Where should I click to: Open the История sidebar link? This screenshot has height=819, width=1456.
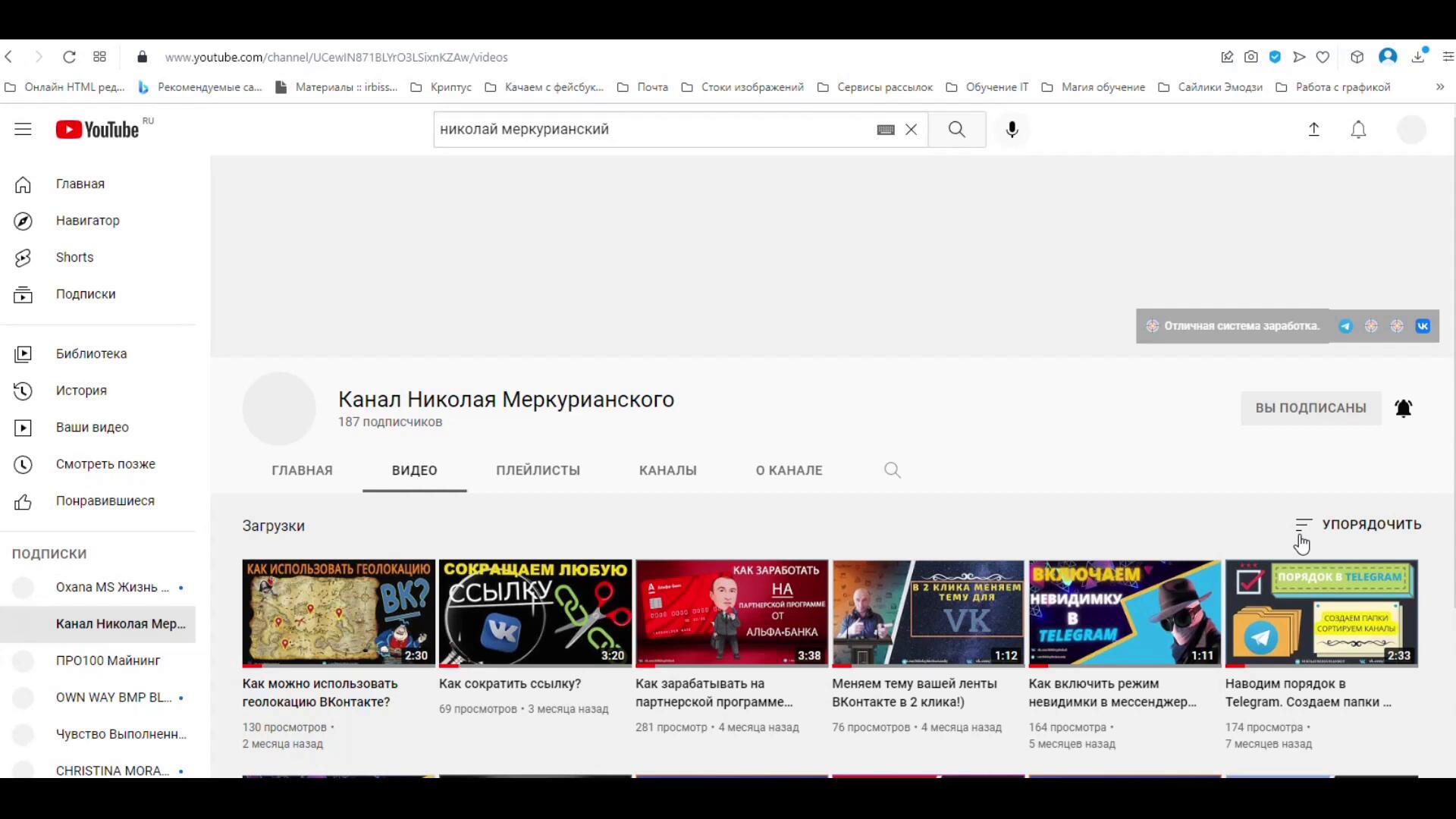[x=81, y=391]
